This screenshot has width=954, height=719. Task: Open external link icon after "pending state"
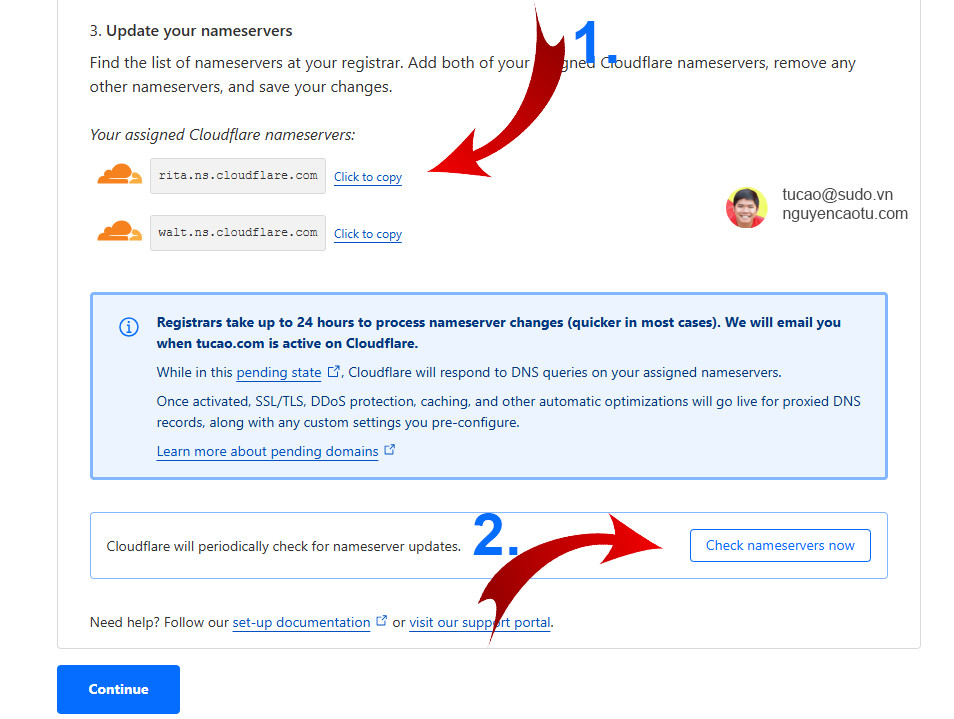[x=334, y=372]
